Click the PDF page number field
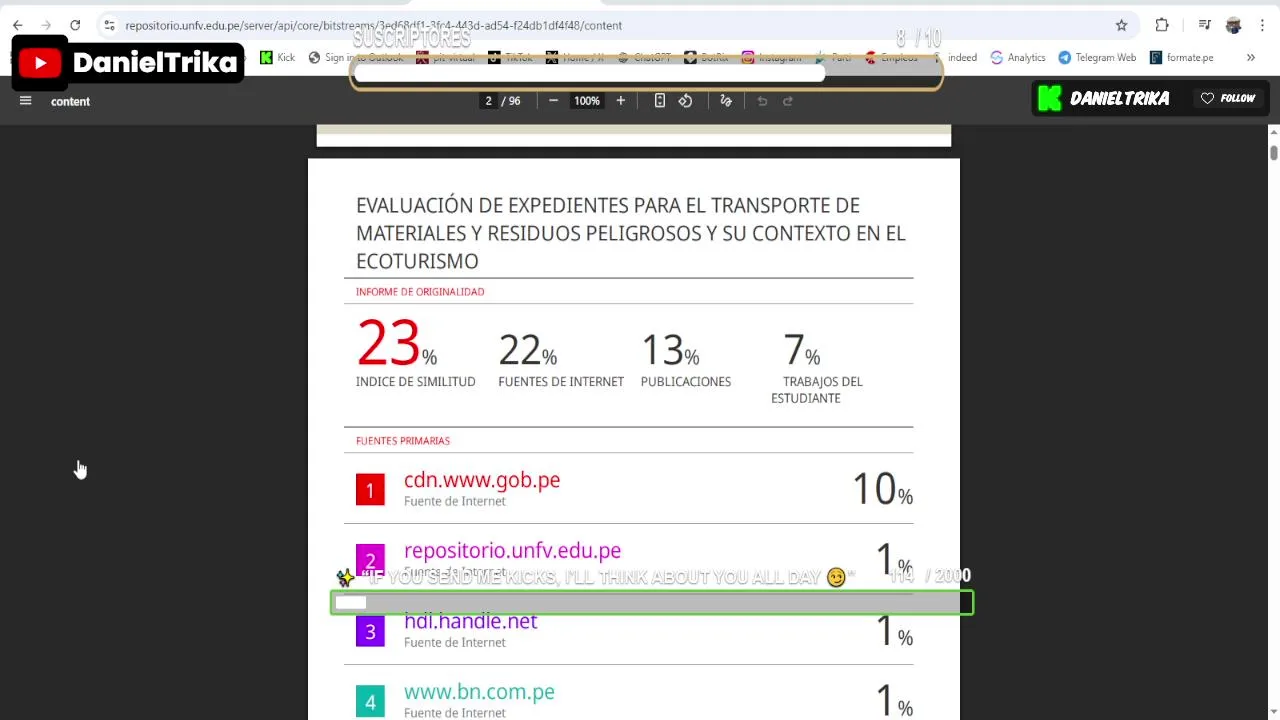The width and height of the screenshot is (1280, 720). [x=488, y=101]
